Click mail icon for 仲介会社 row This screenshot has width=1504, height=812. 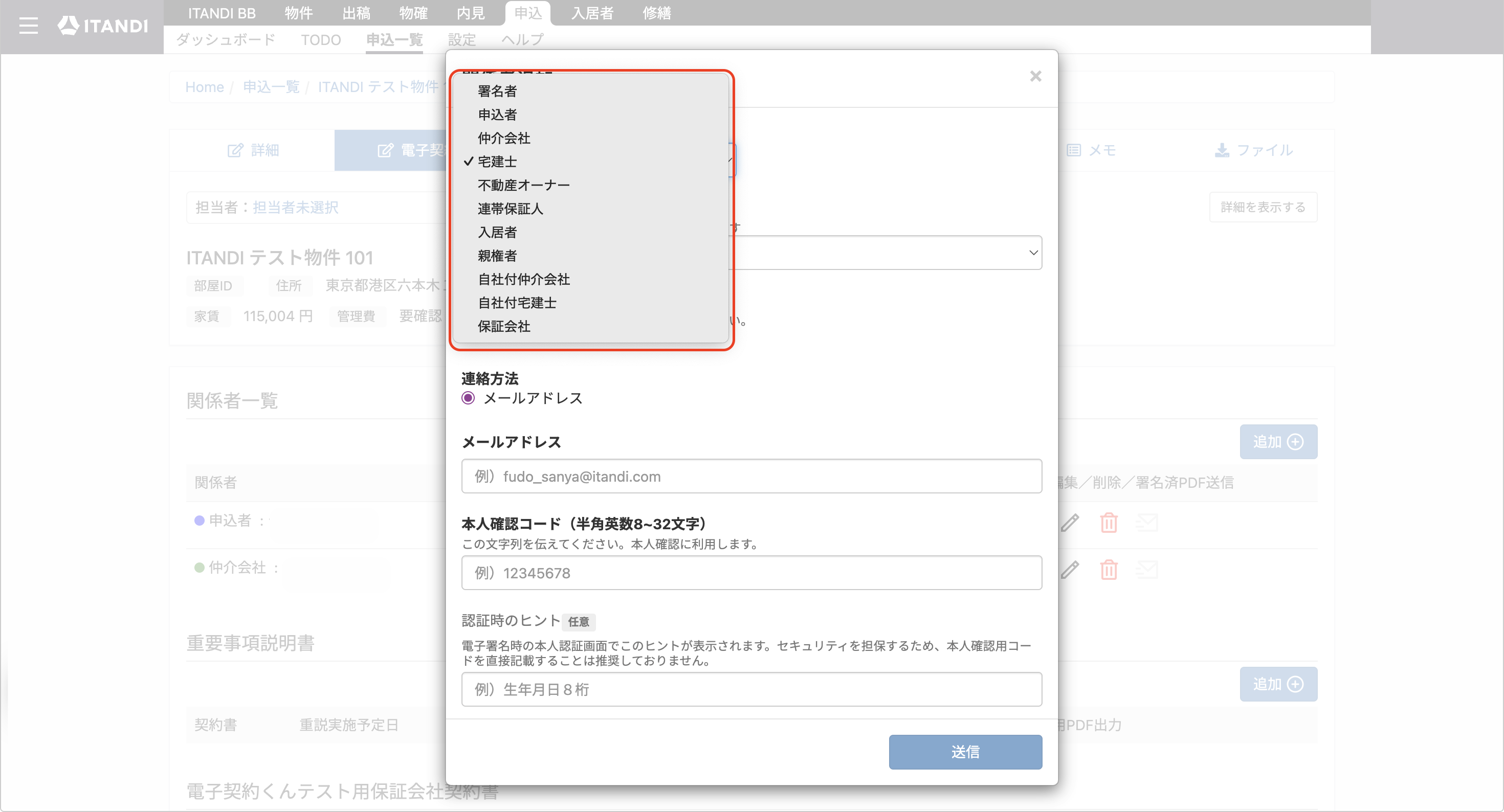pos(1147,569)
